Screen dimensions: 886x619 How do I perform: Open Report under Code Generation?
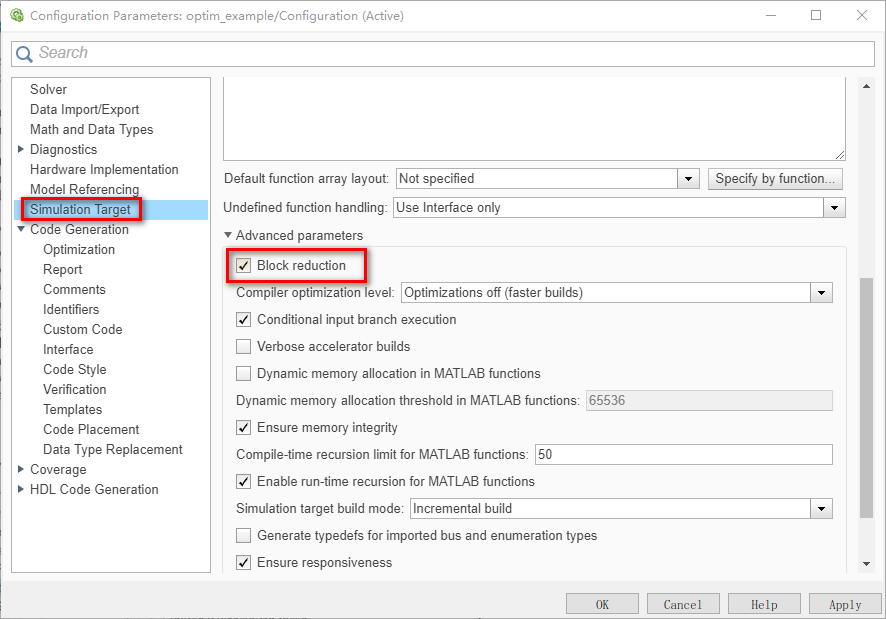pos(63,270)
